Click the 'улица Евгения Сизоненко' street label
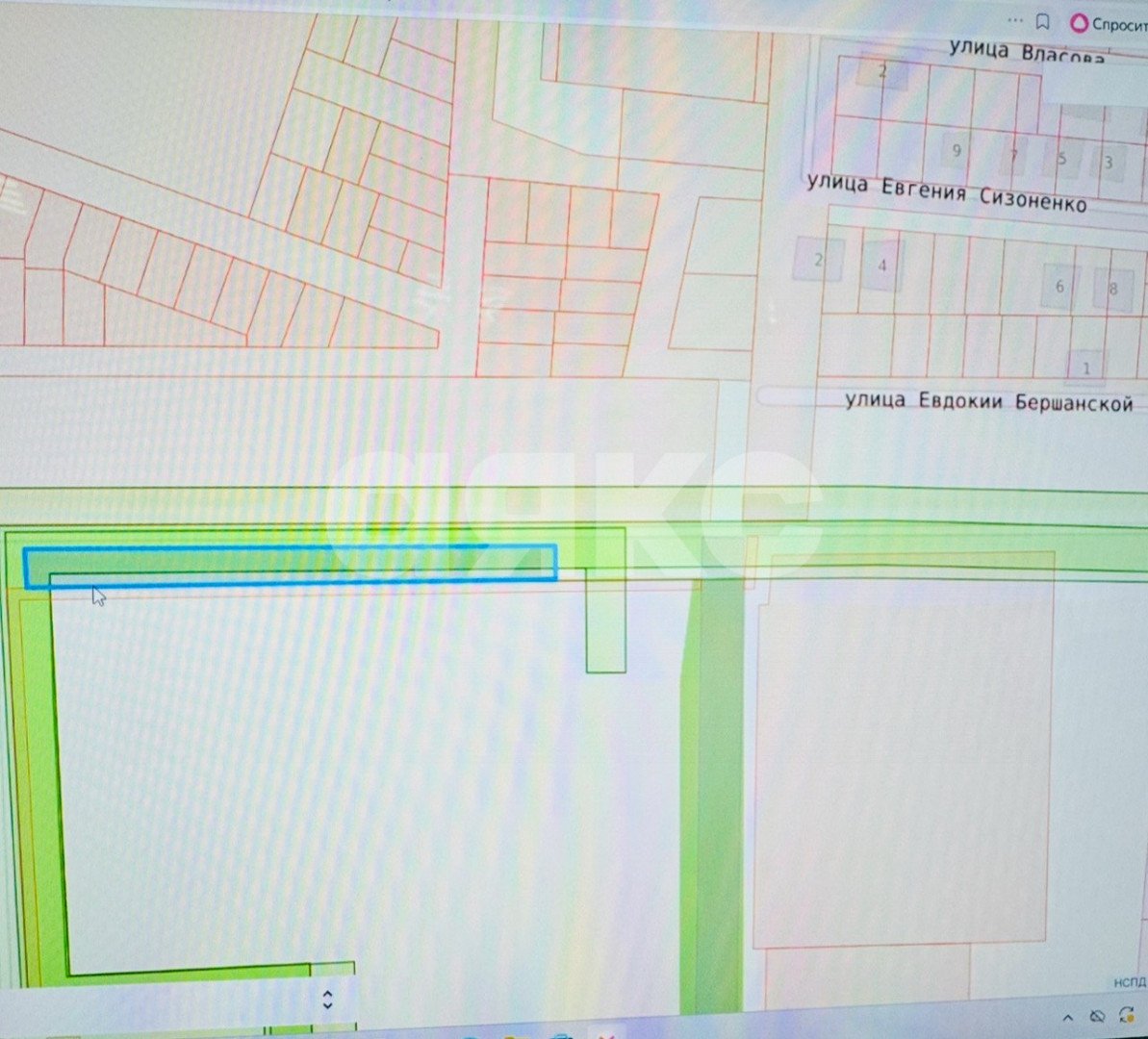The image size is (1148, 1039). [x=947, y=192]
